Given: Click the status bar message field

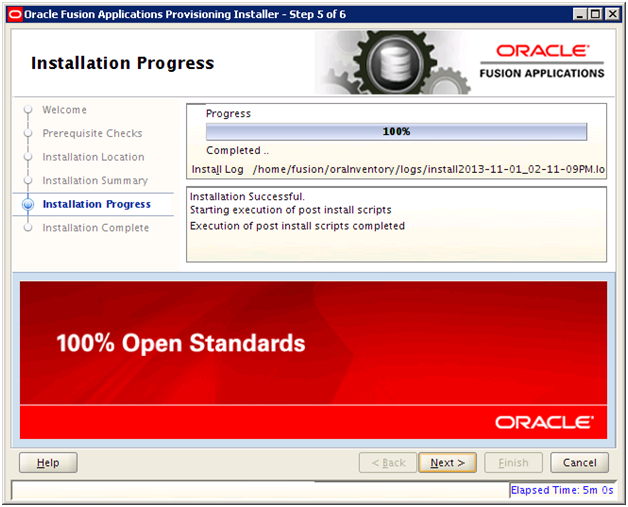Looking at the screenshot, I should [x=261, y=490].
